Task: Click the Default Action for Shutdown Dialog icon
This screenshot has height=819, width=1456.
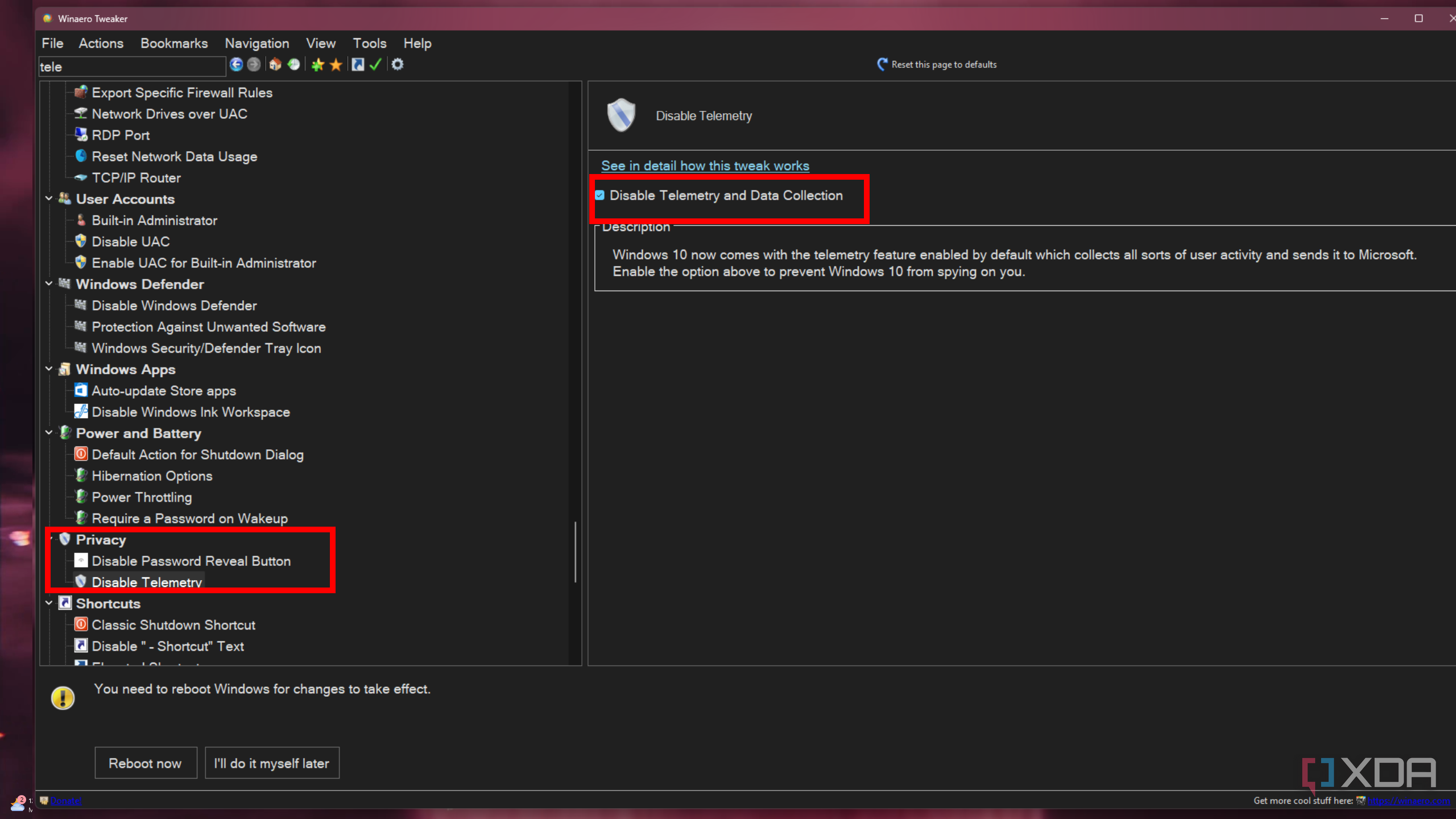Action: pos(81,454)
